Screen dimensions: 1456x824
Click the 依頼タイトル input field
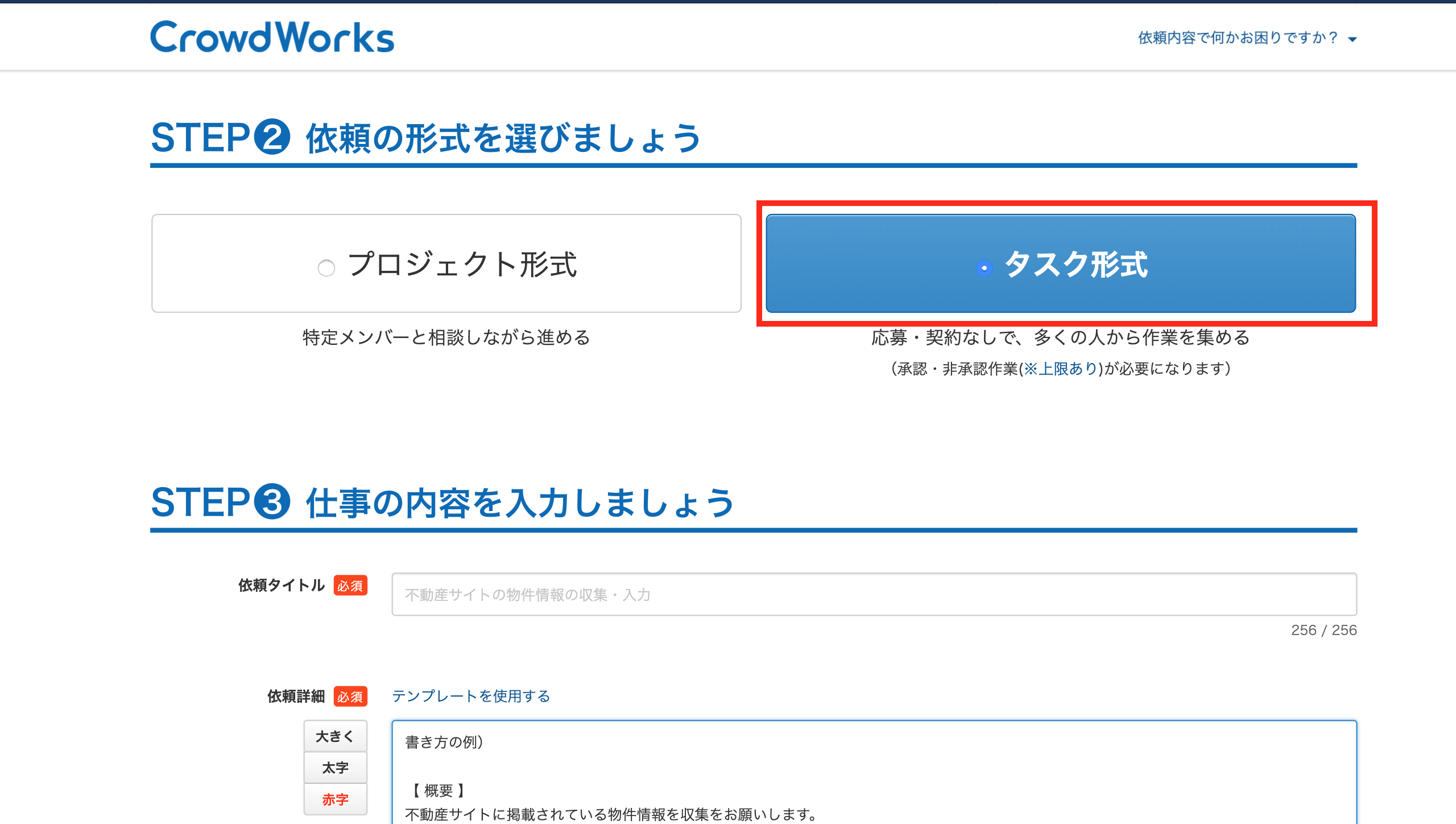pos(874,594)
